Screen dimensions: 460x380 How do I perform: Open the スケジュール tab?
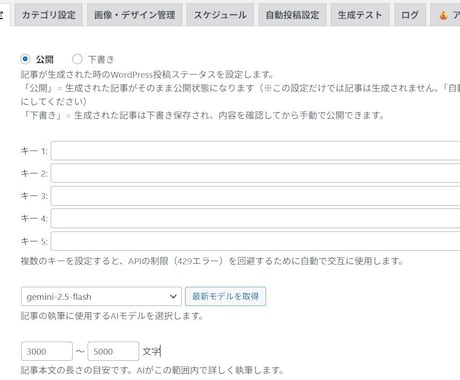[x=220, y=15]
